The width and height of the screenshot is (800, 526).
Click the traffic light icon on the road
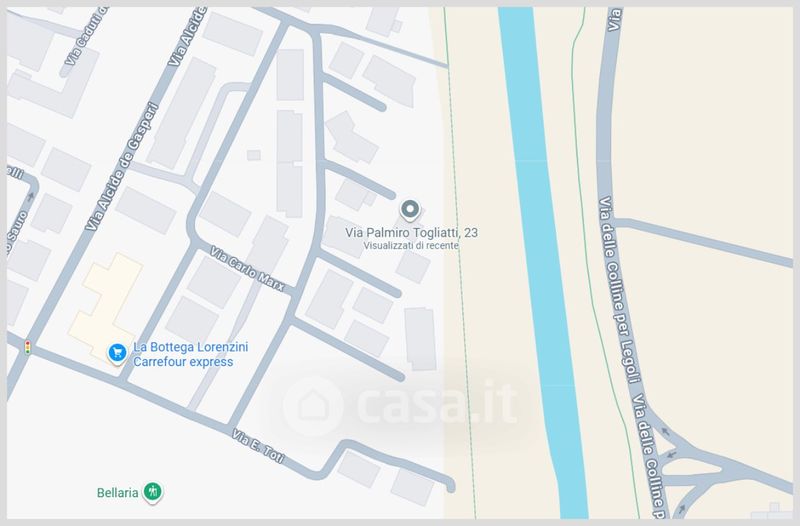(28, 347)
